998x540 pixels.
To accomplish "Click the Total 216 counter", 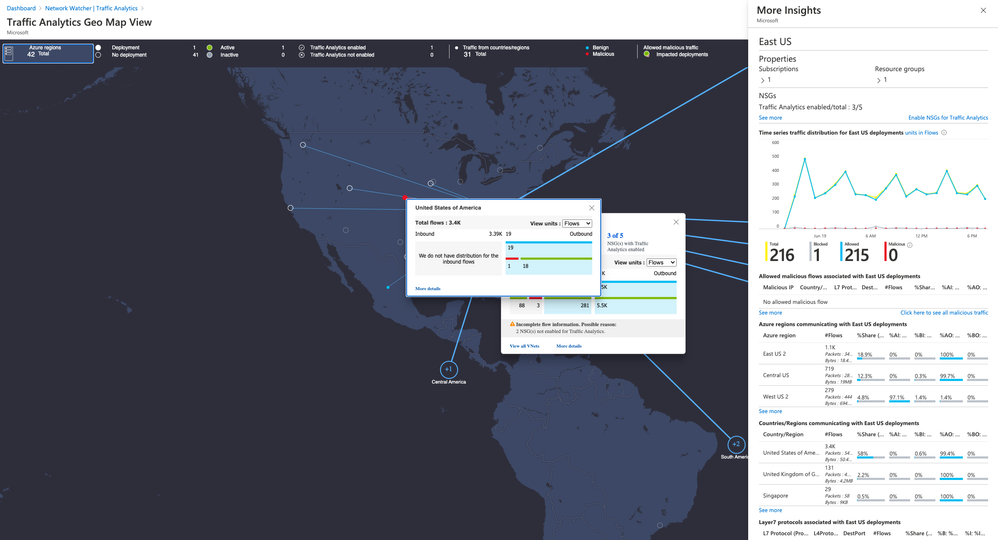I will (781, 252).
